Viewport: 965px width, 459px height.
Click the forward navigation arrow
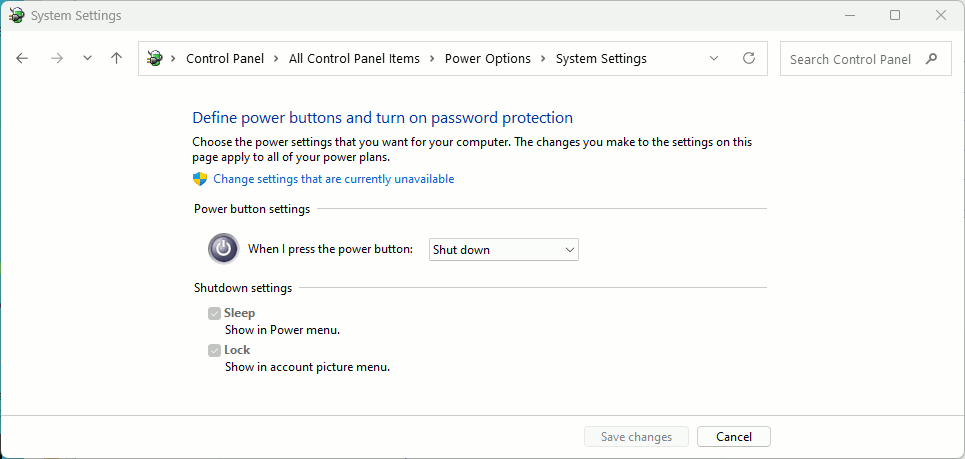coord(57,58)
